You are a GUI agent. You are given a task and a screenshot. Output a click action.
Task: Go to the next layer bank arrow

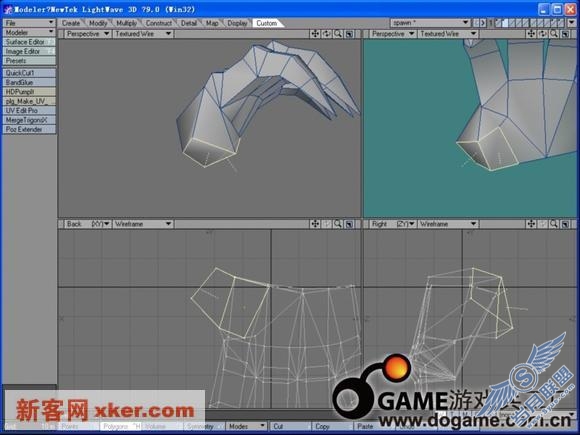(x=483, y=23)
